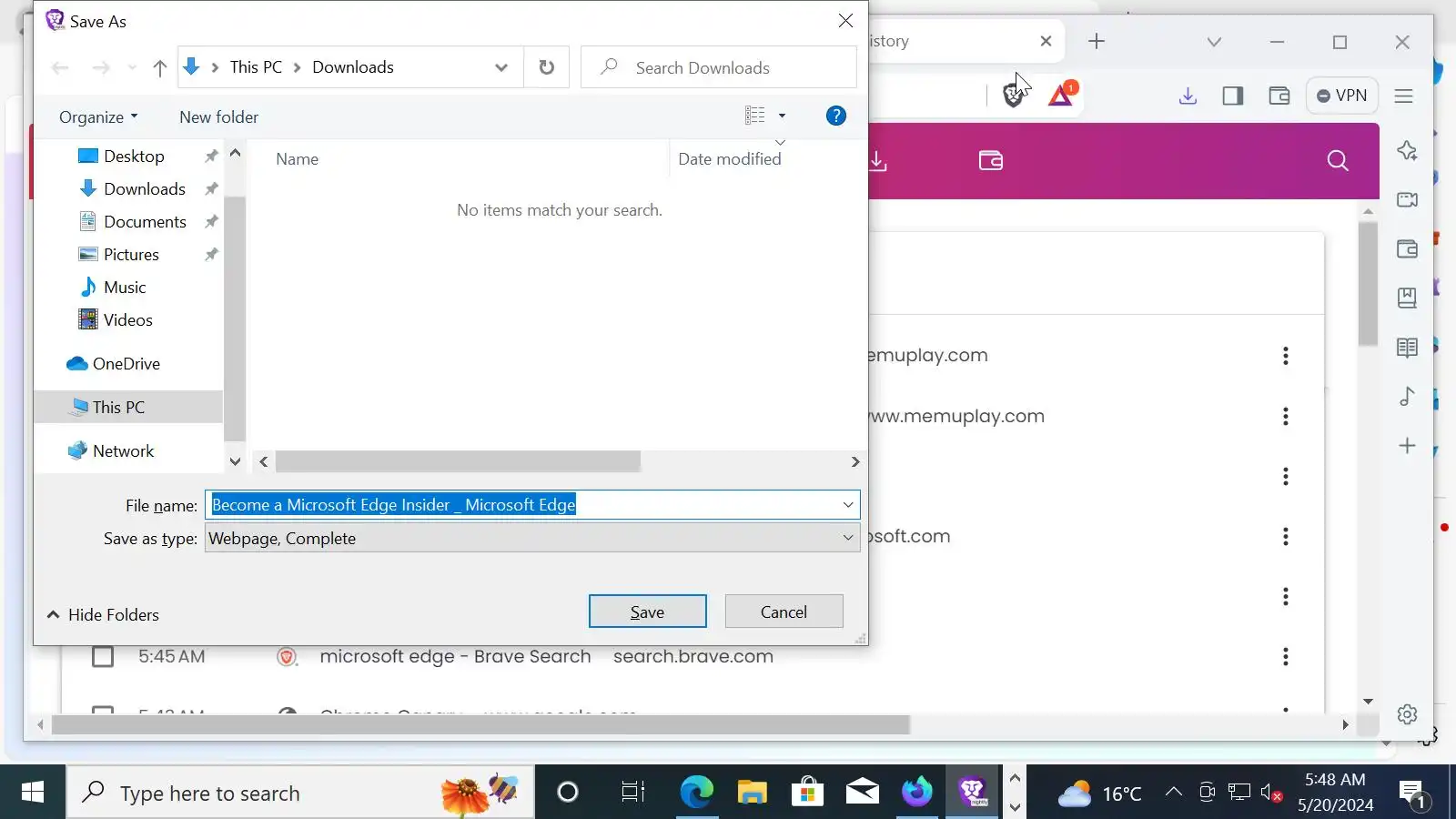
Task: Select Network in the navigation pane
Action: pyautogui.click(x=124, y=450)
